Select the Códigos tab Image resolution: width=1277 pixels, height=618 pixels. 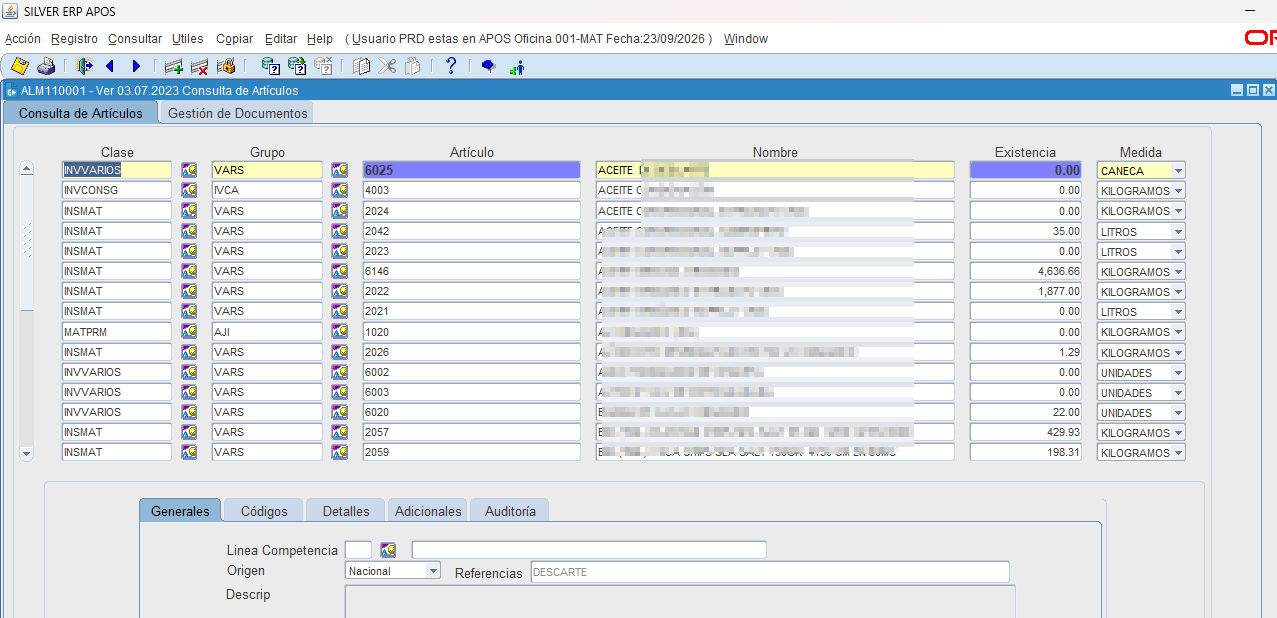pos(264,511)
